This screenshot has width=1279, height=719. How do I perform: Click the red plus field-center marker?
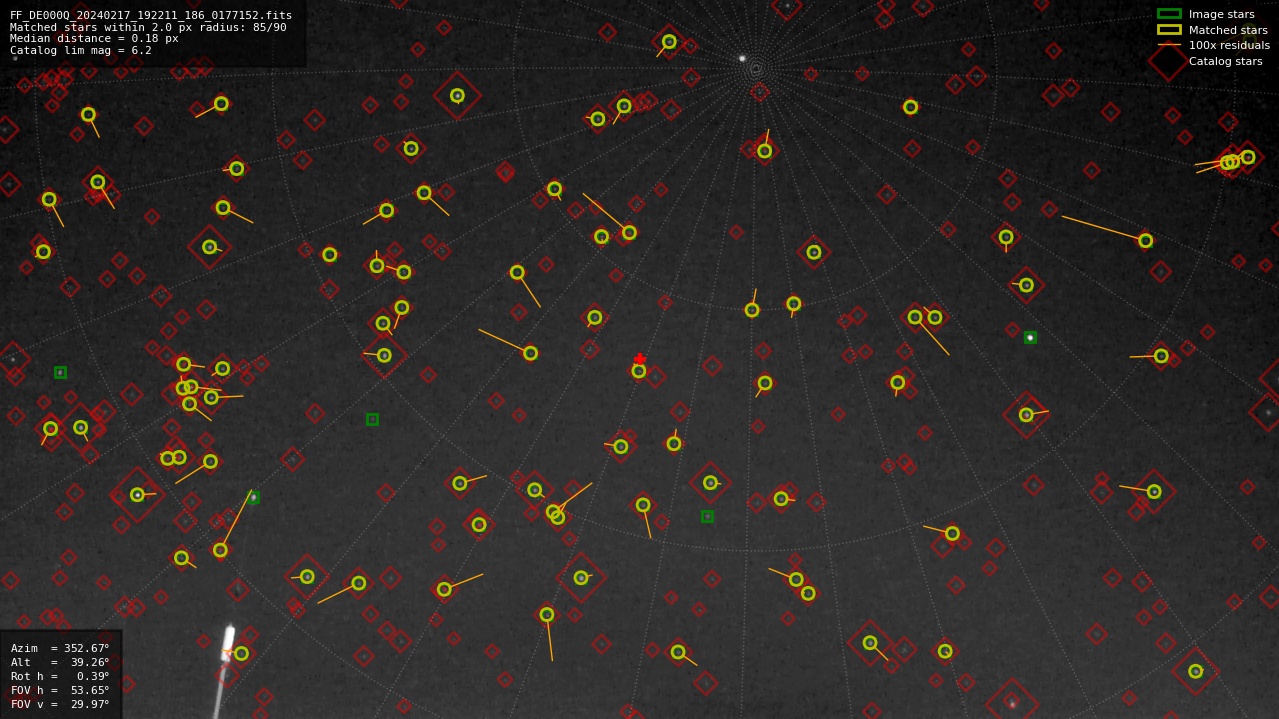tap(640, 359)
